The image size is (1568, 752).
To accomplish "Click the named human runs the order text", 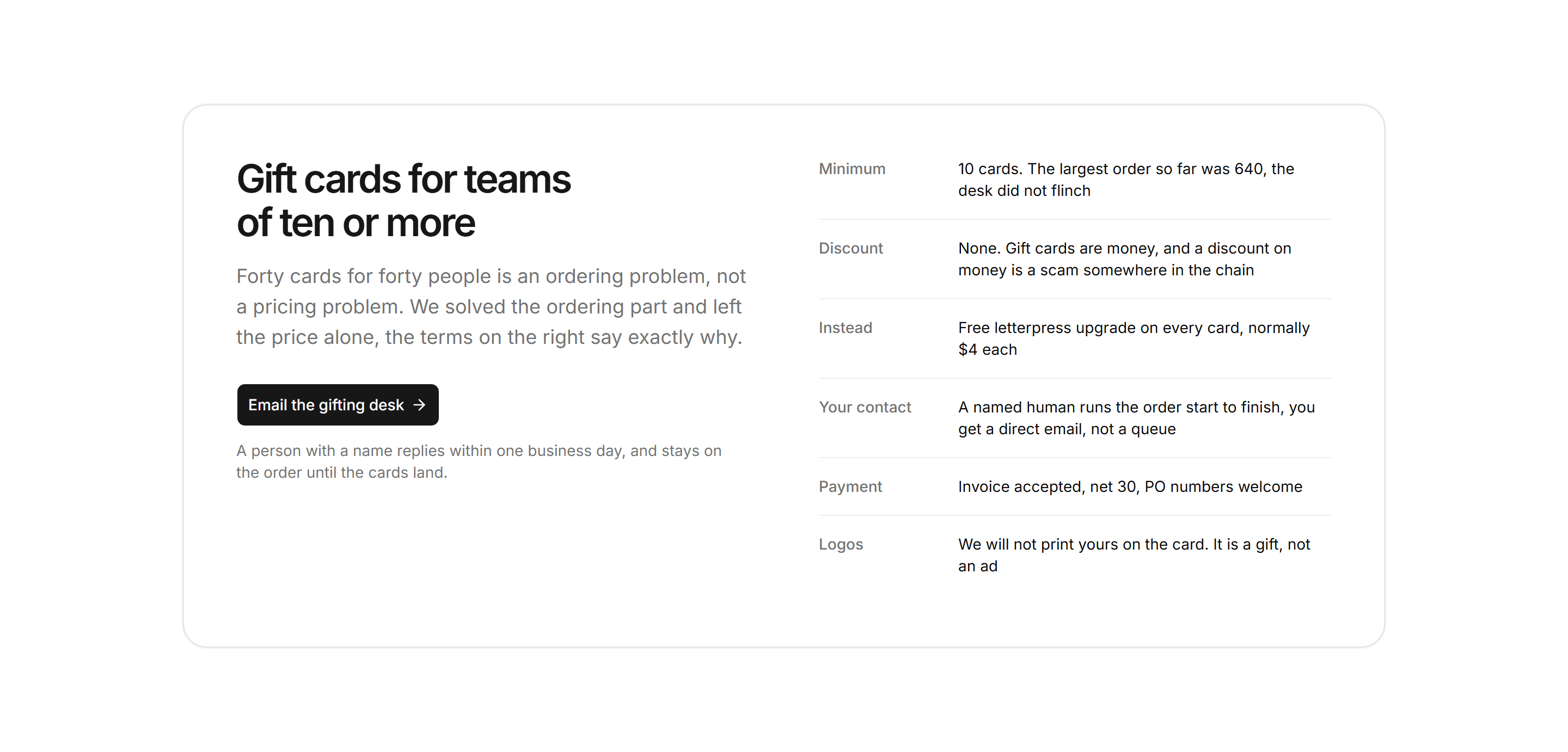I will (x=1136, y=418).
